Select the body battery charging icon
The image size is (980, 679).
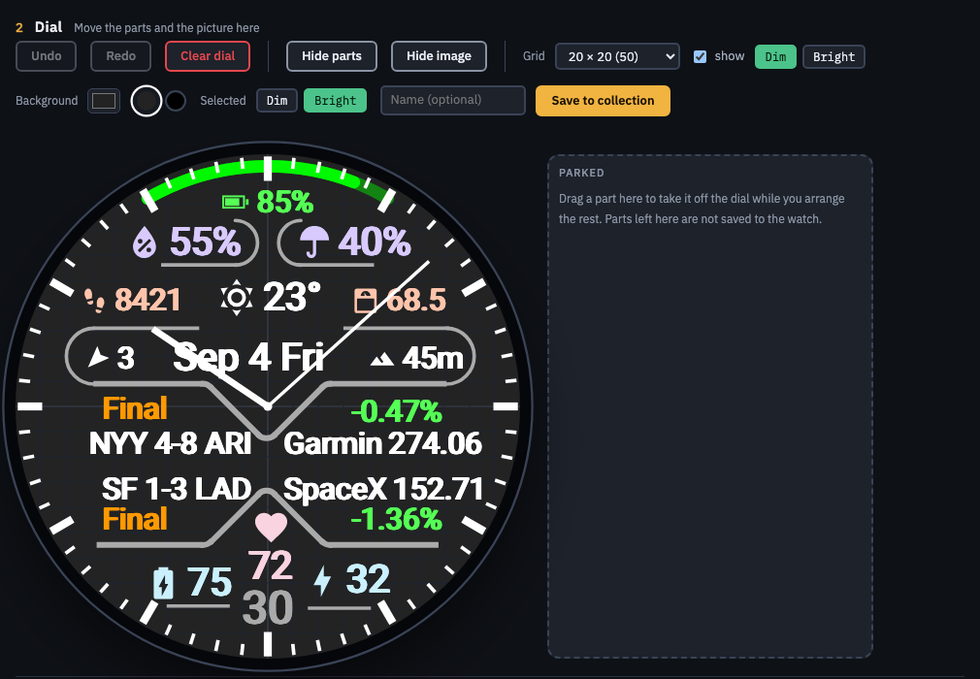pyautogui.click(x=163, y=583)
